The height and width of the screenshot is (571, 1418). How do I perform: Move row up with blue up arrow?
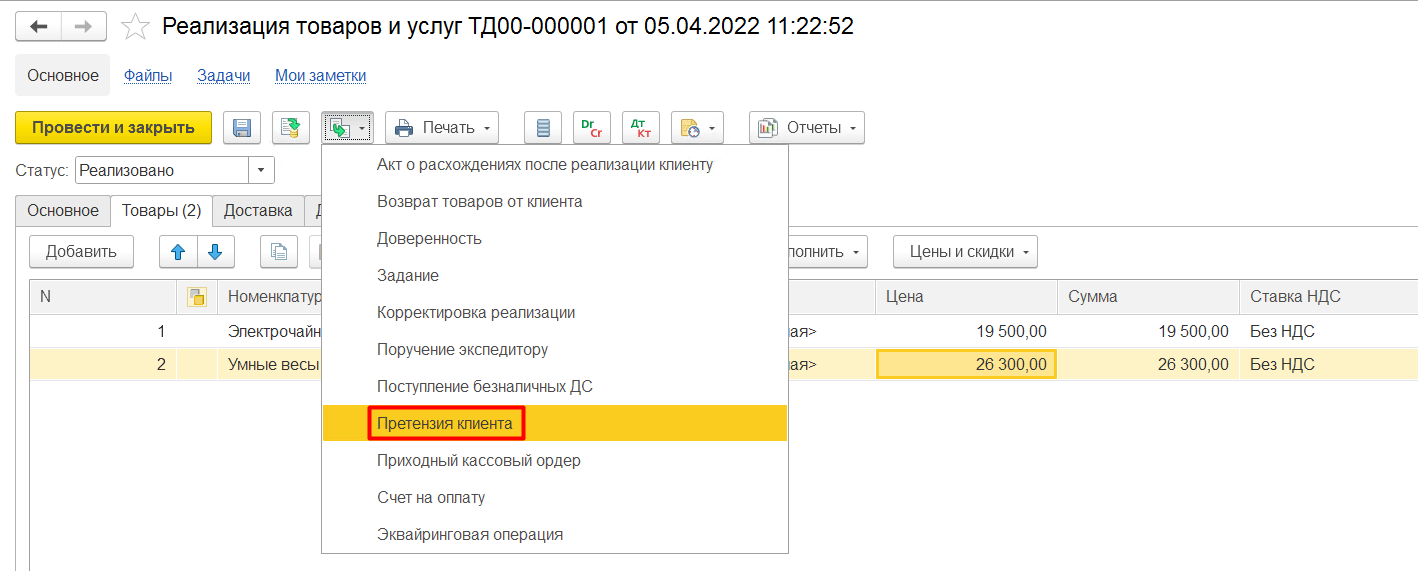179,252
